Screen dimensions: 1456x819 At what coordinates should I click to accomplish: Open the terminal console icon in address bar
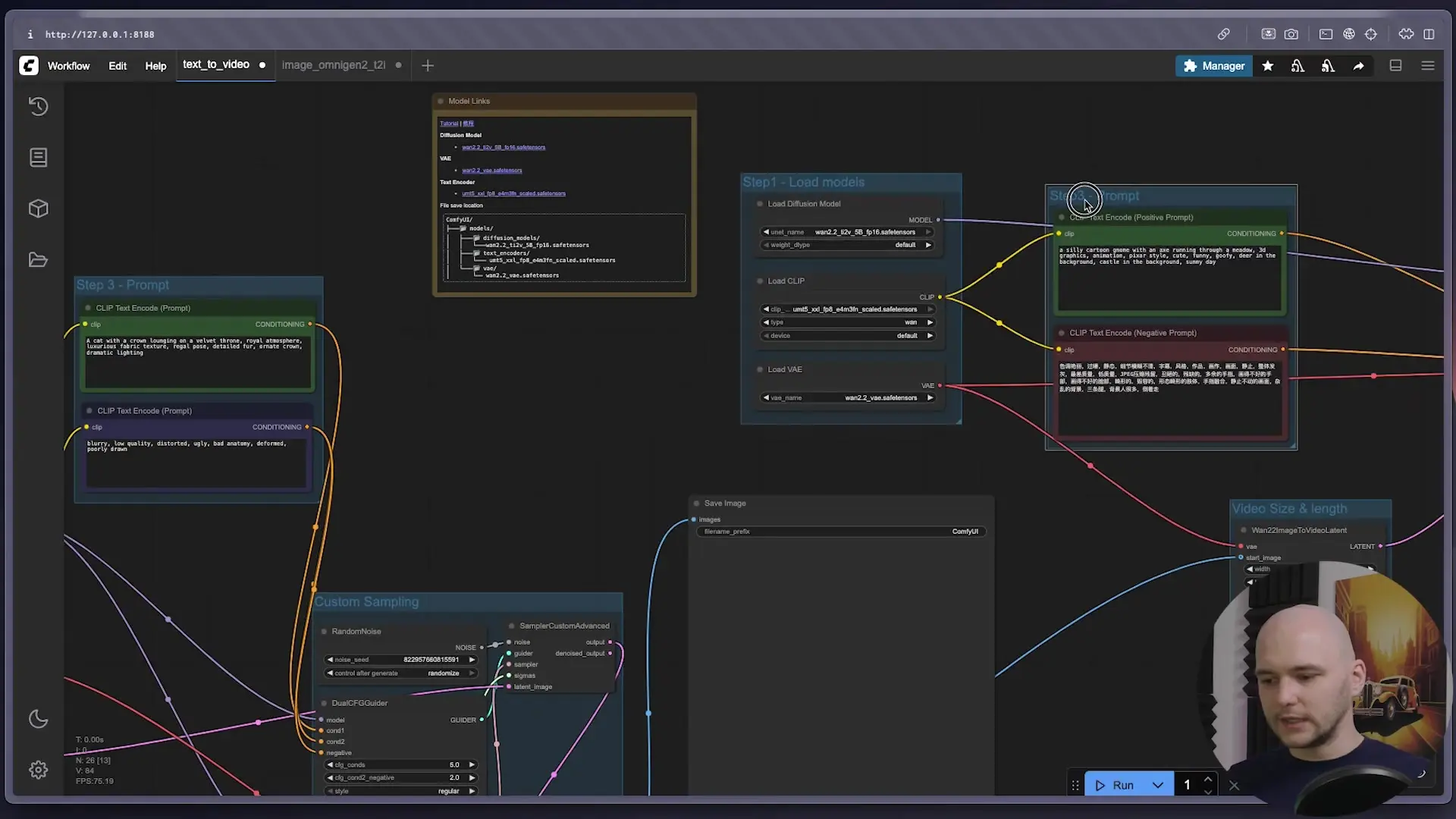coord(1326,34)
